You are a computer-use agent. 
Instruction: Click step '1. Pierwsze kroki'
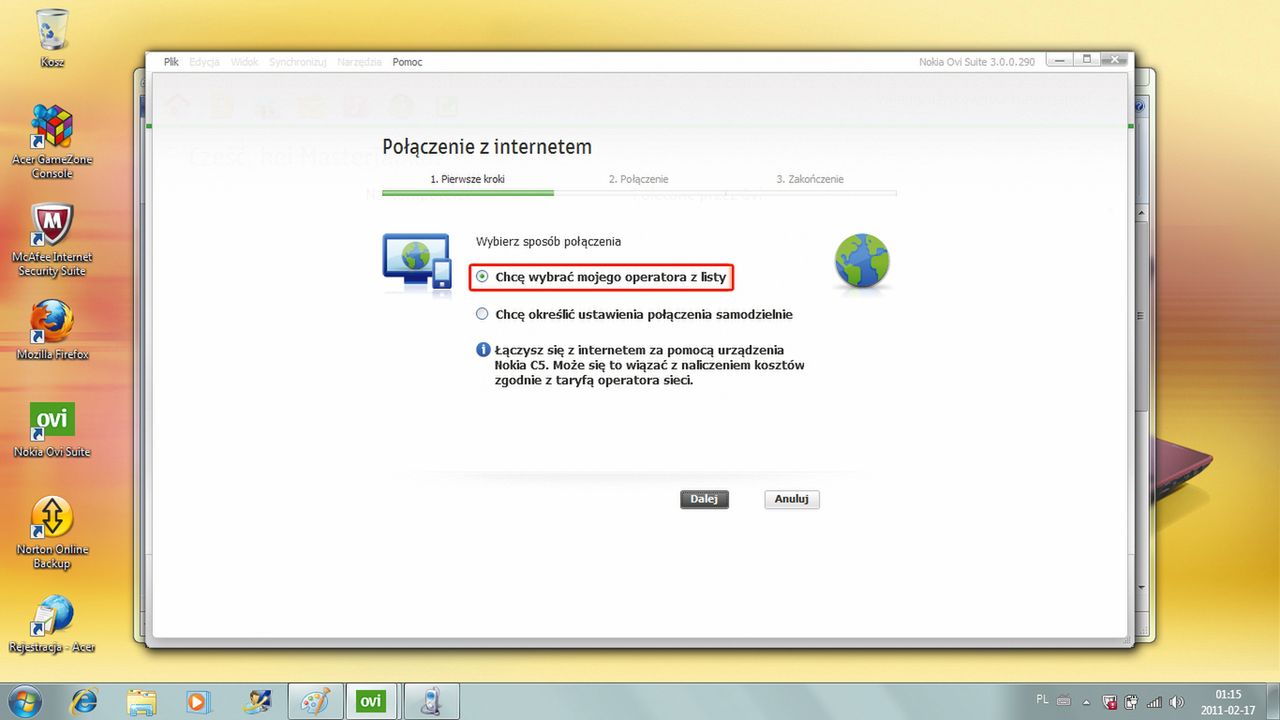[x=468, y=179]
